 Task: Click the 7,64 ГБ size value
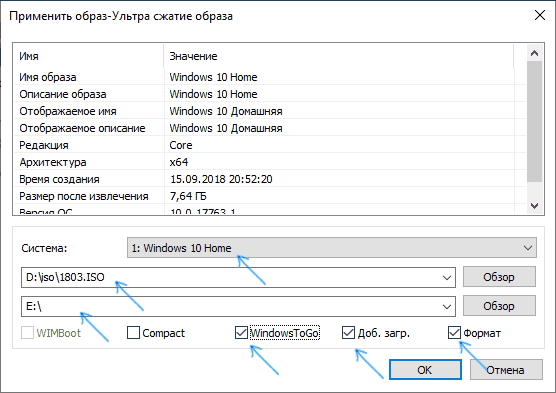pyautogui.click(x=188, y=196)
